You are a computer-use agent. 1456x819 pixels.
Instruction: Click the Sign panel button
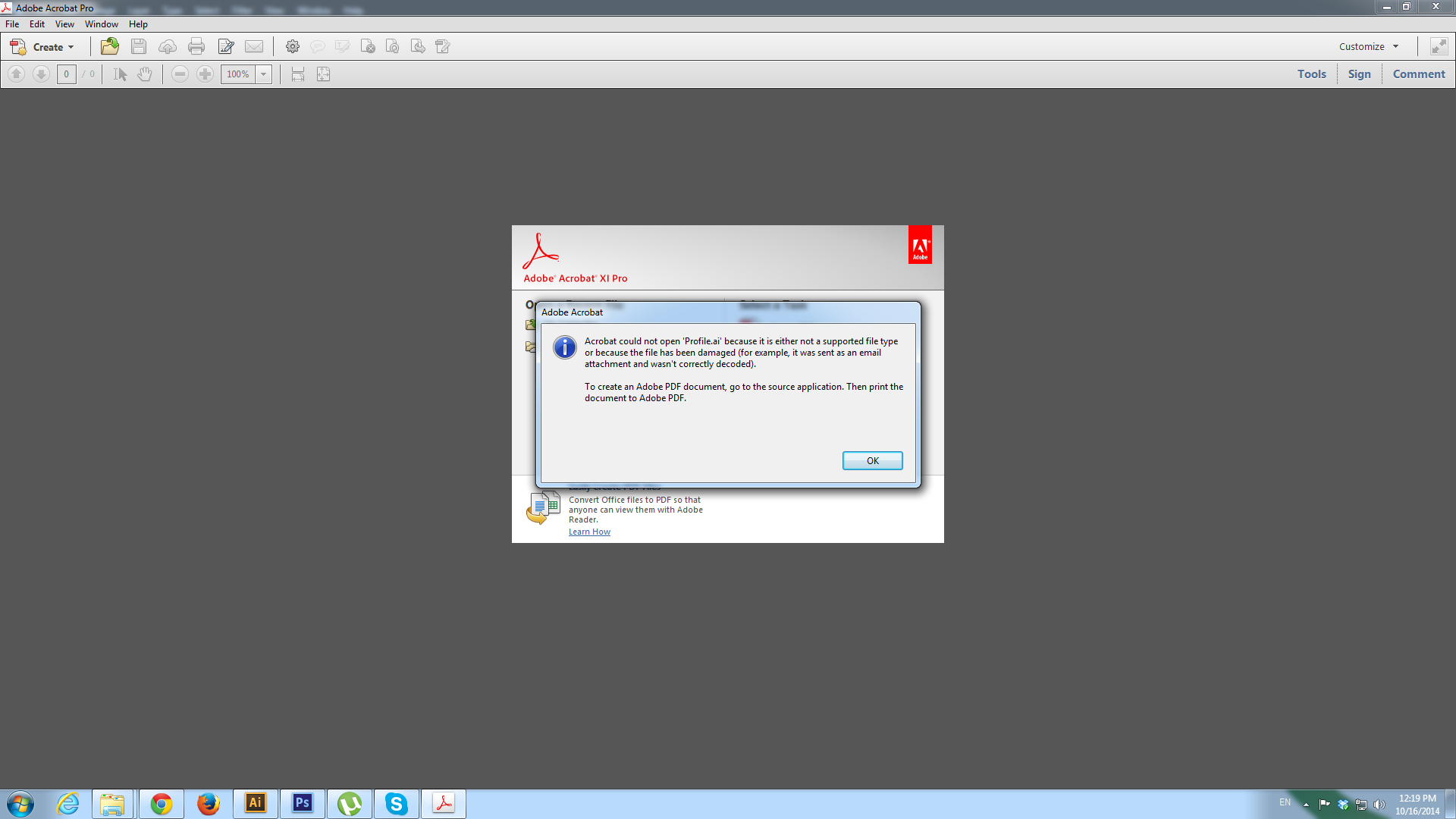coord(1359,73)
